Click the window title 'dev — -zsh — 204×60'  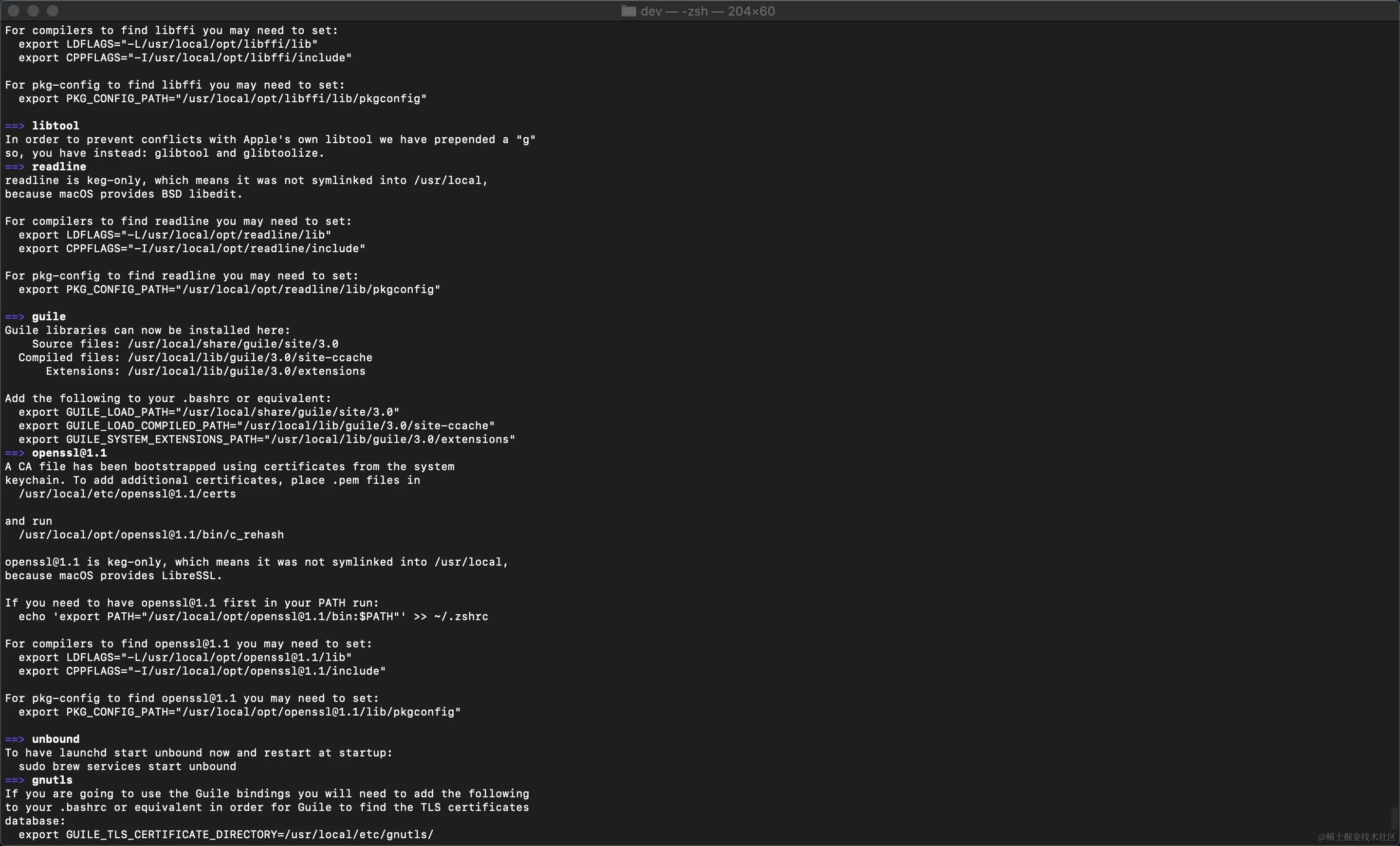(707, 11)
